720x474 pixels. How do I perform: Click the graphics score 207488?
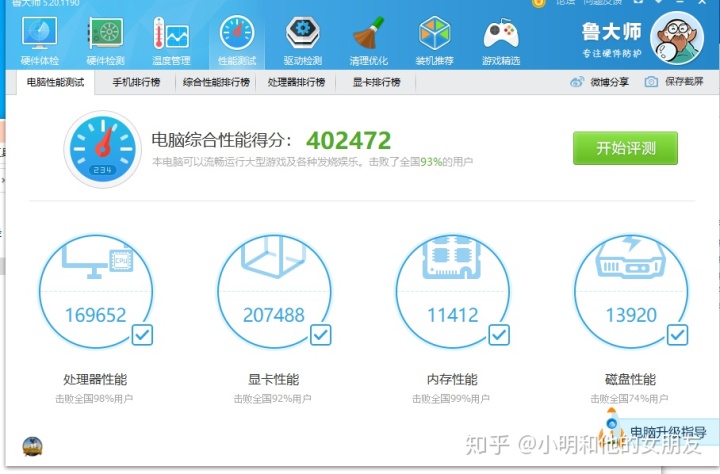coord(274,315)
